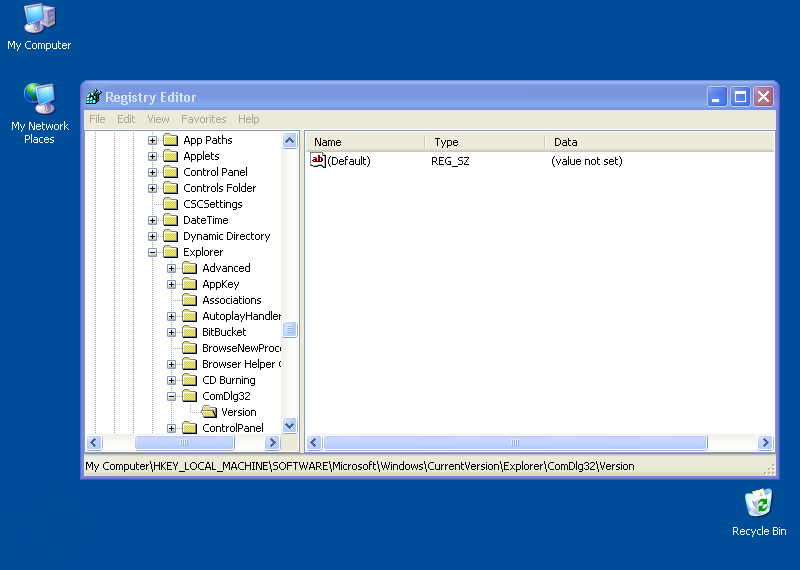Click the Dynamic Directory folder icon
The height and width of the screenshot is (570, 800).
pyautogui.click(x=170, y=236)
